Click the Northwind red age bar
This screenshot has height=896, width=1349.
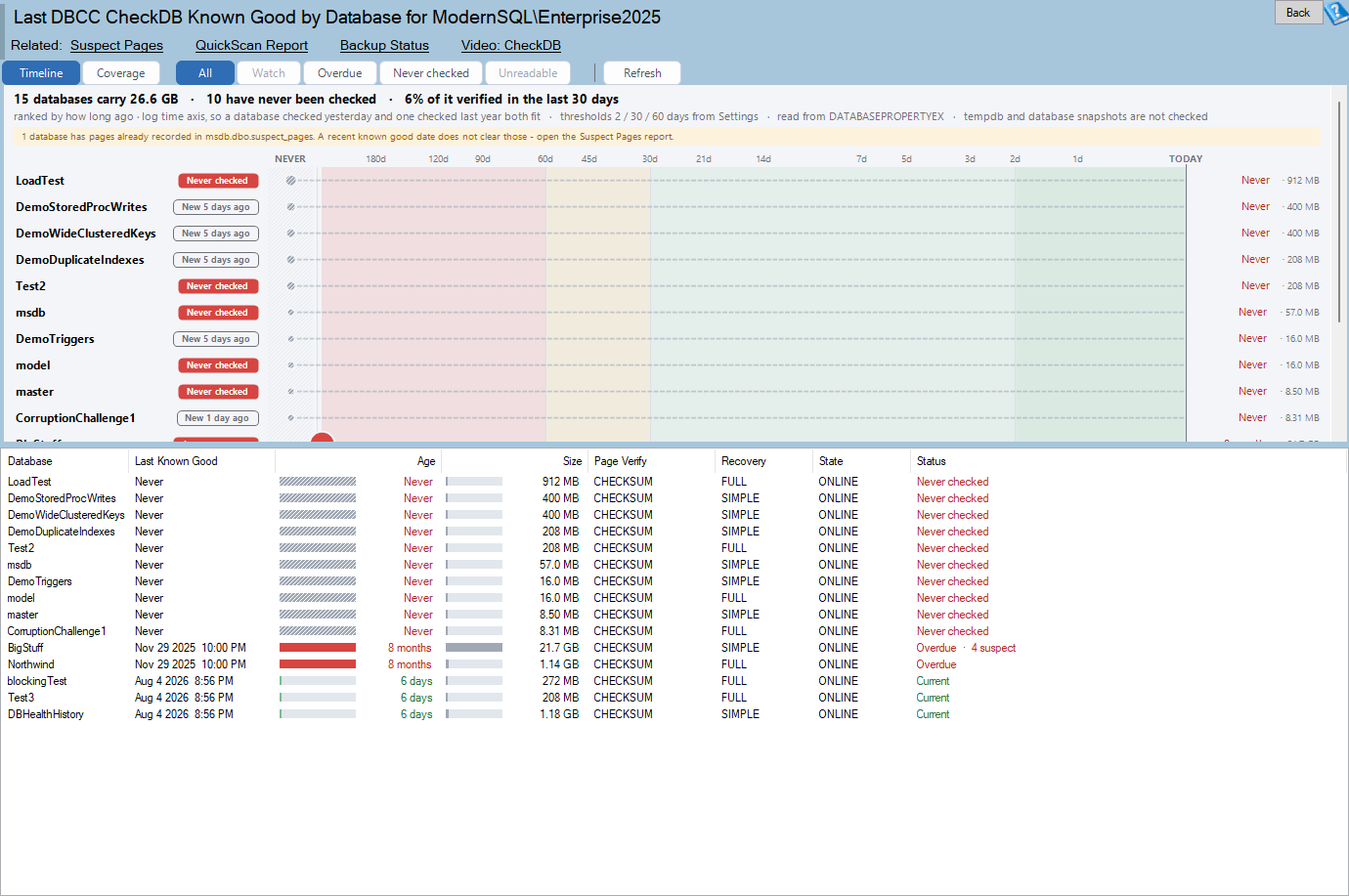(318, 664)
